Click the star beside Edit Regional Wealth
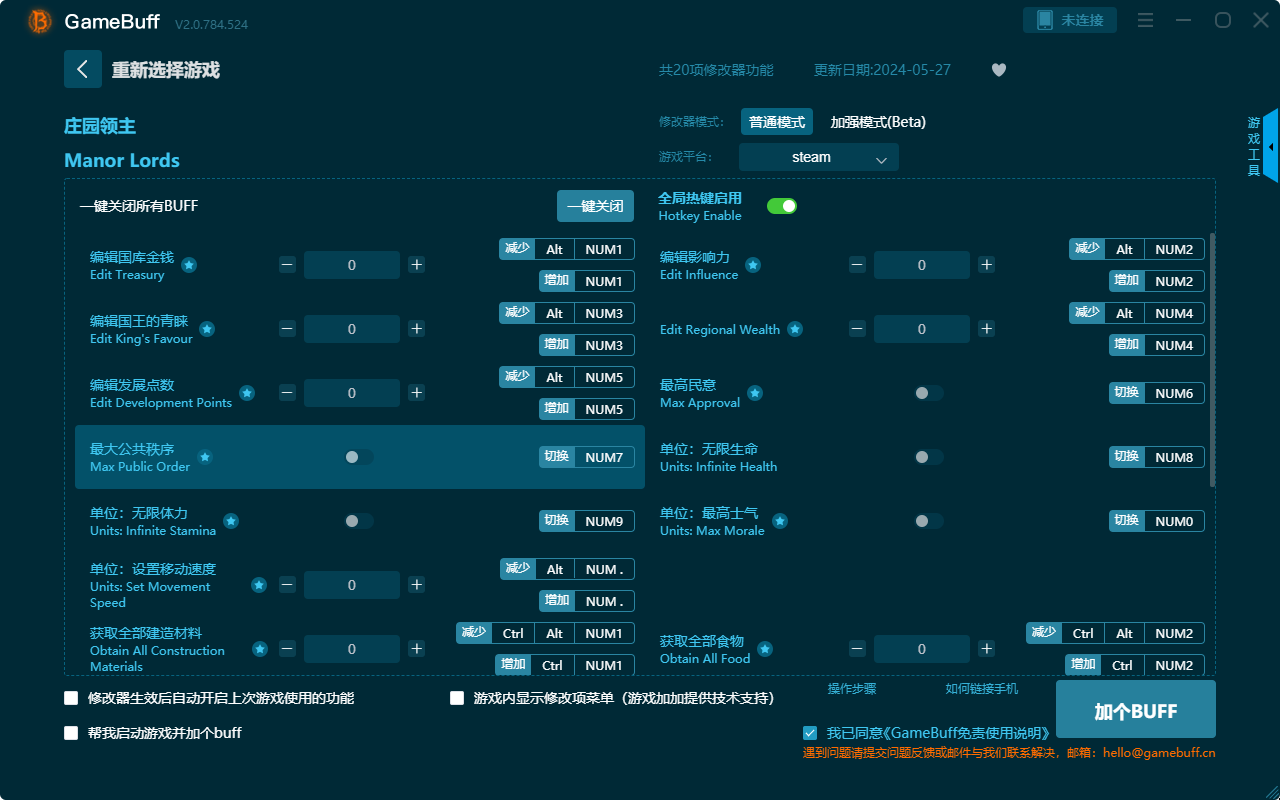 [795, 329]
